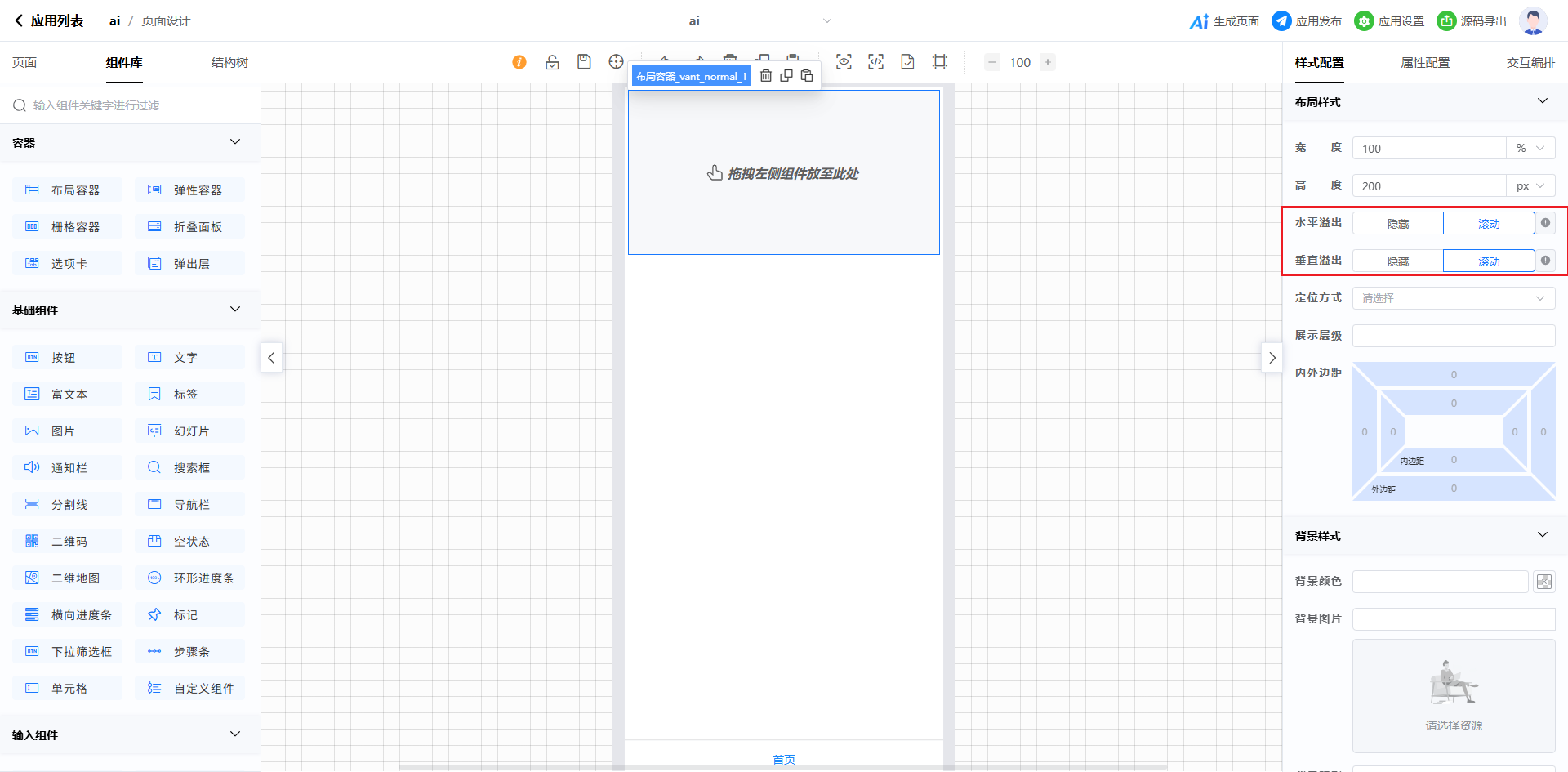1568x772 pixels.
Task: Set 垂直溢出 to 隐藏
Action: 1397,261
